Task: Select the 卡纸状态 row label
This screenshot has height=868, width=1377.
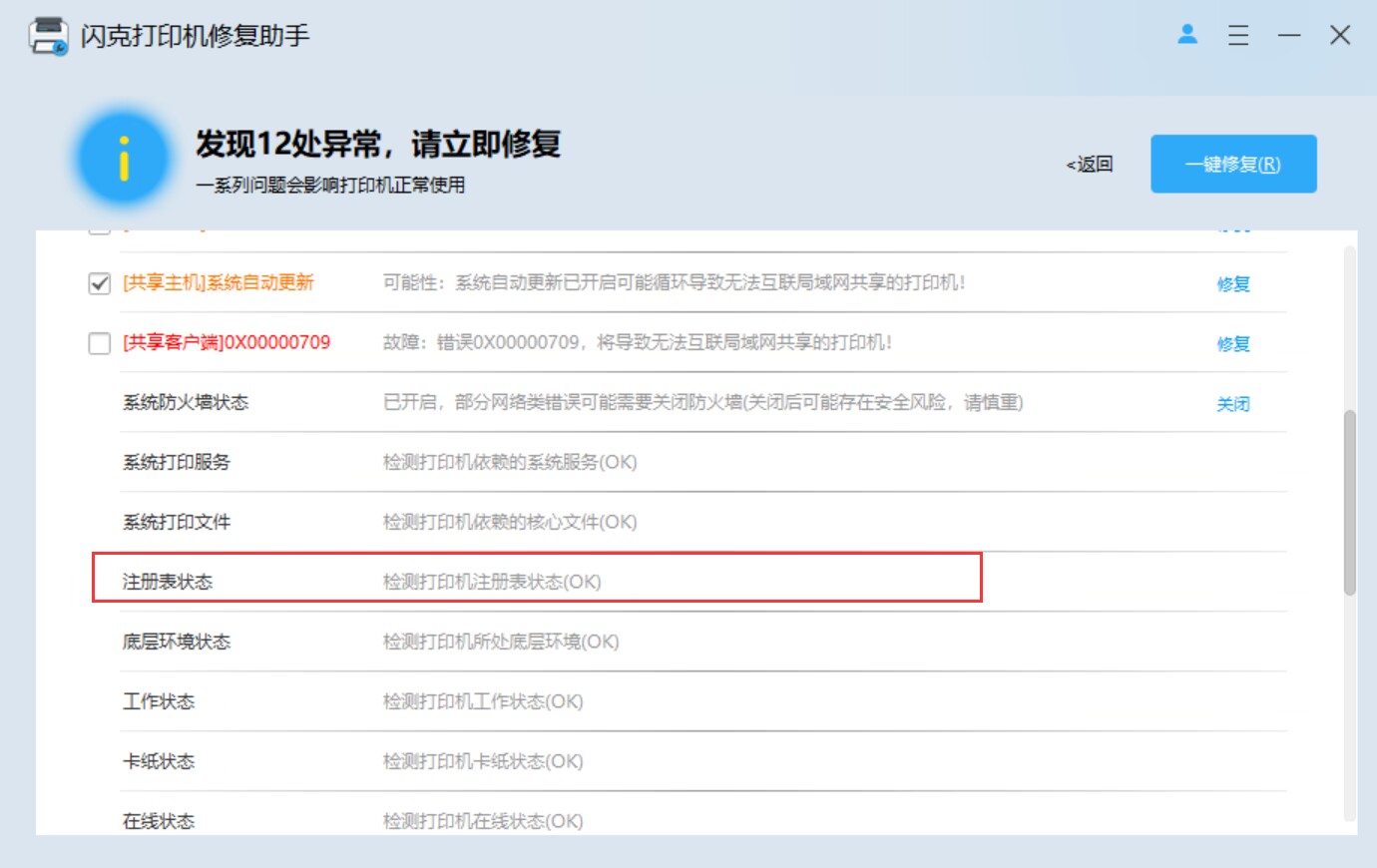Action: tap(159, 761)
